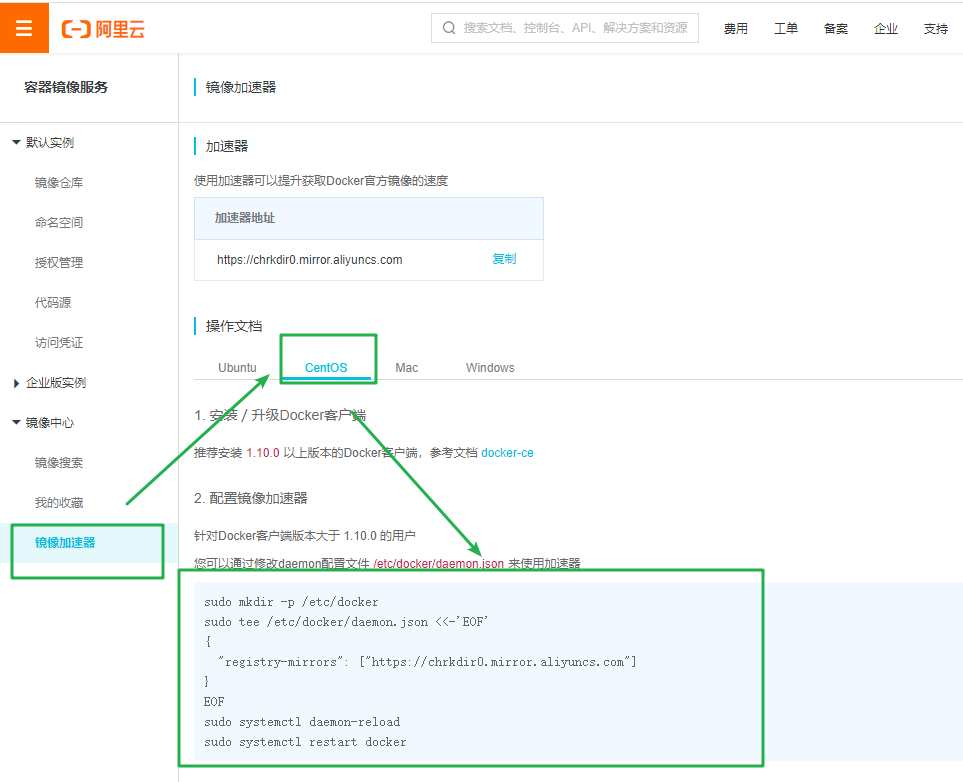Image resolution: width=963 pixels, height=782 pixels.
Task: Click the 'sudo mkdir -p /etc/docker' line
Action: [291, 602]
